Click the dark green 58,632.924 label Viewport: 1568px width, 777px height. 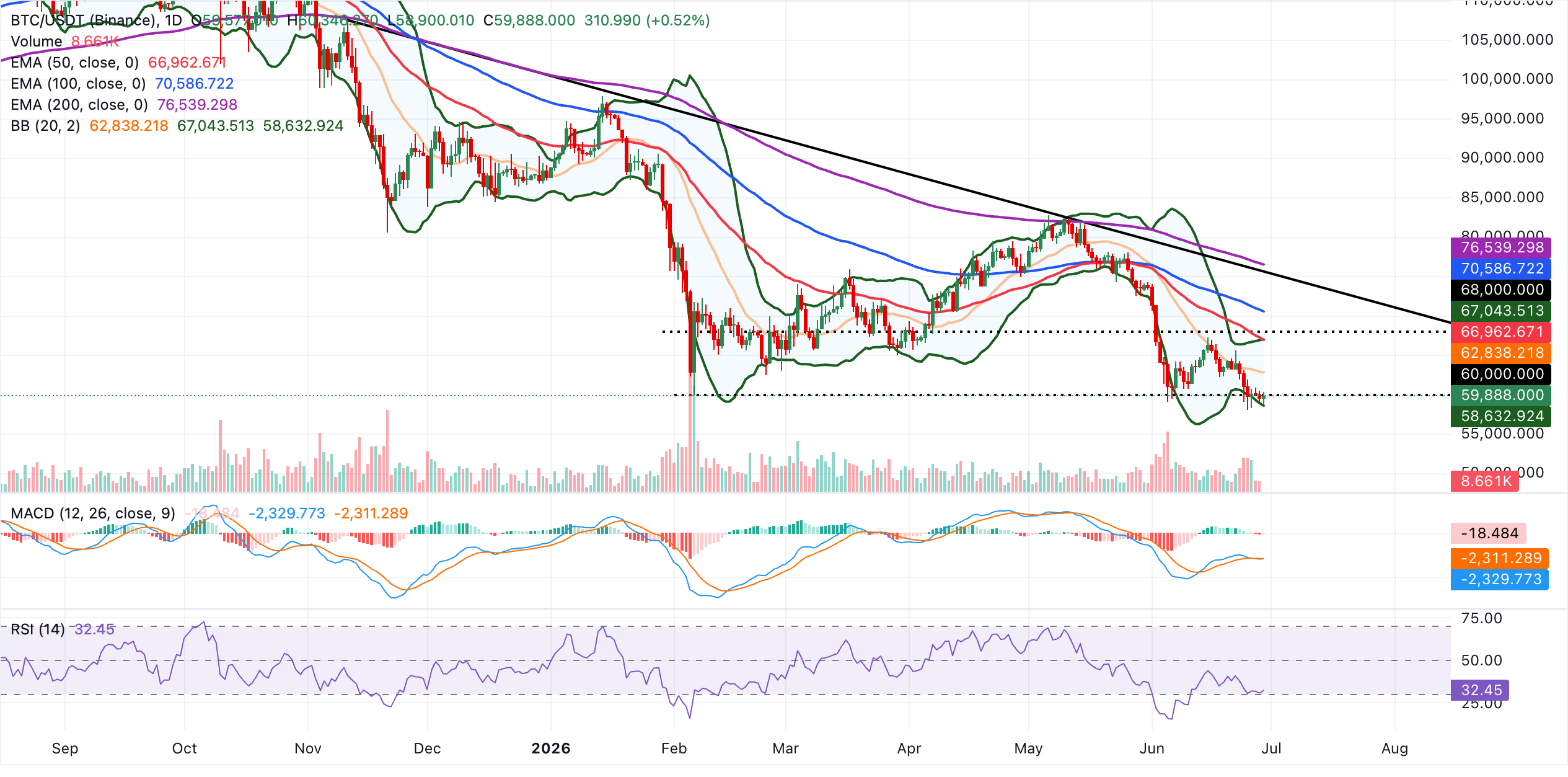(1501, 416)
